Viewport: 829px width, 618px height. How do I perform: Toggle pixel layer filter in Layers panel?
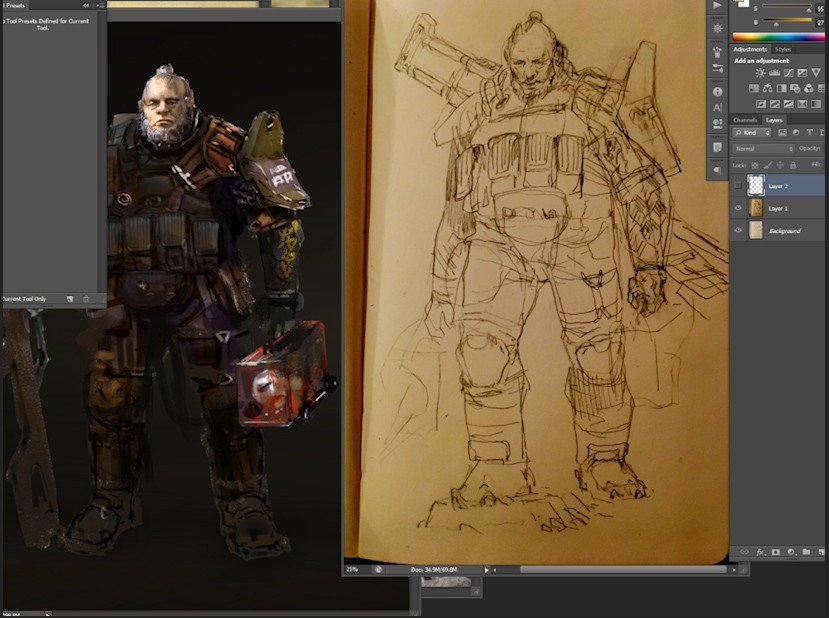pyautogui.click(x=782, y=133)
